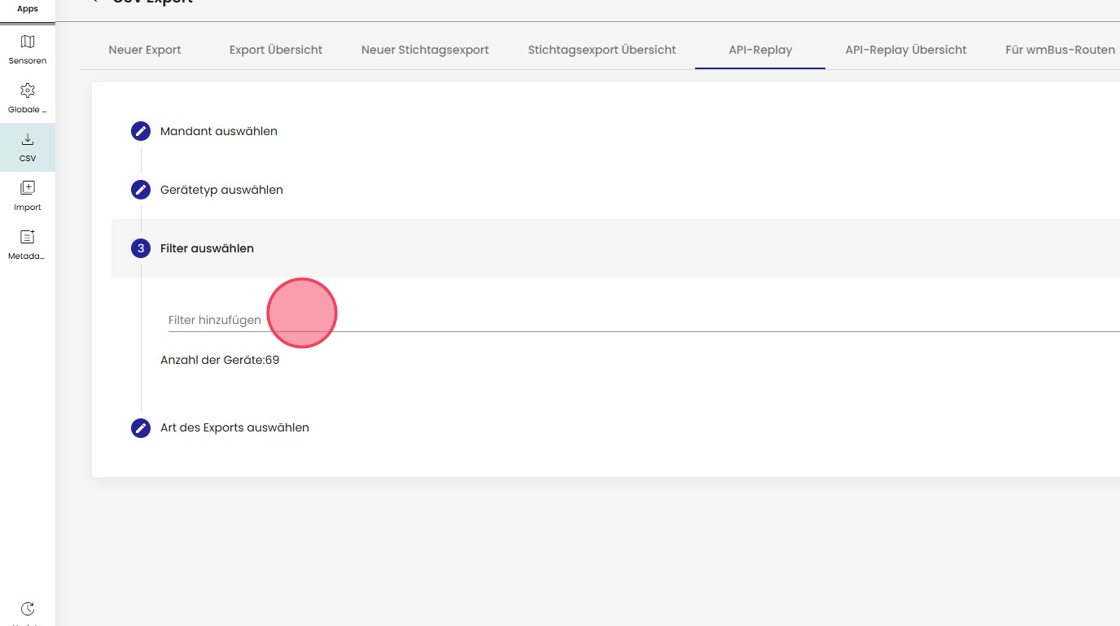
Task: Open the Globale settings gear icon
Action: (27, 91)
